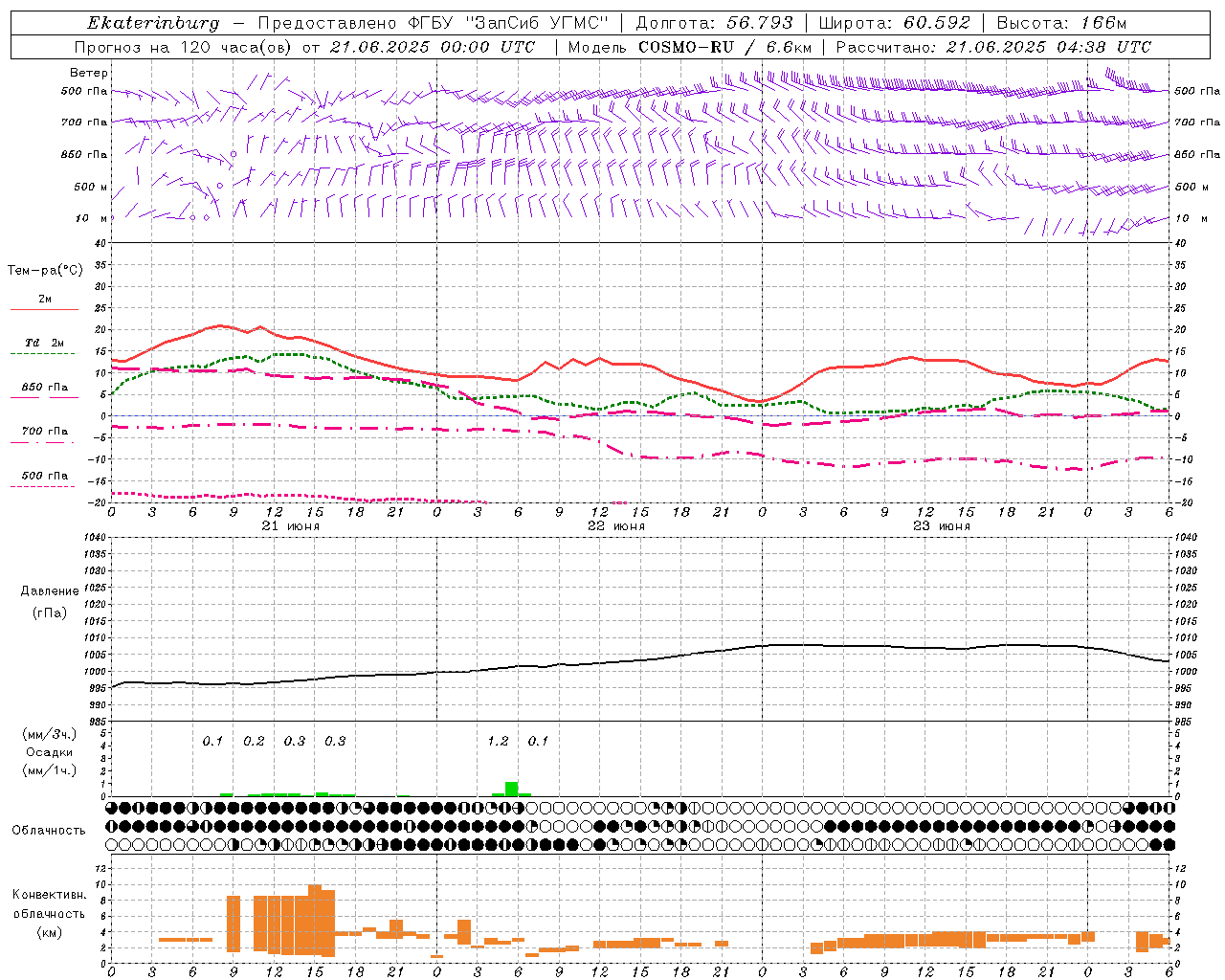1225x980 pixels.
Task: Click the 'Td 2м' dew point legend entry
Action: [x=45, y=343]
